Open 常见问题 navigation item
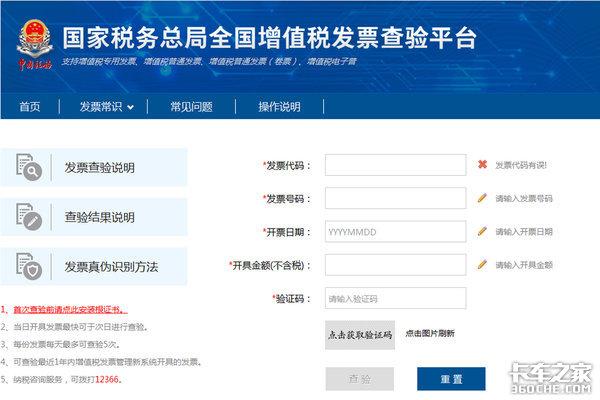Screen dimensions: 600x400 coord(191,106)
